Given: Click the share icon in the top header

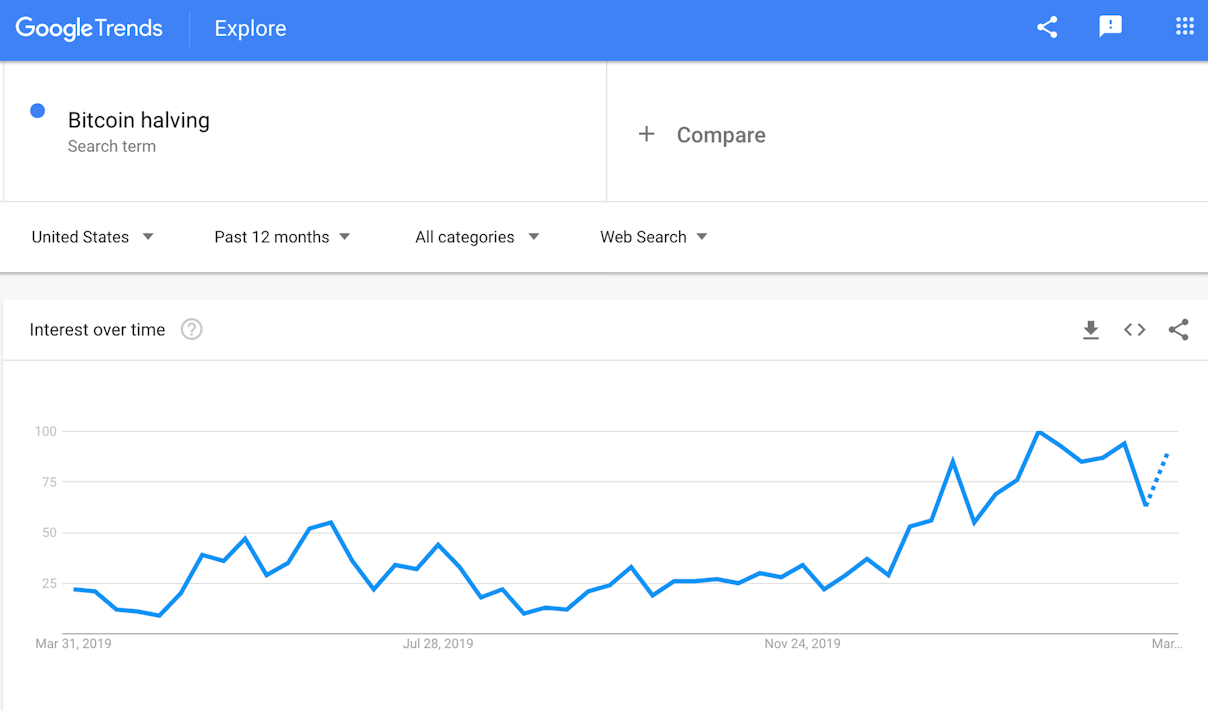Looking at the screenshot, I should pos(1047,28).
